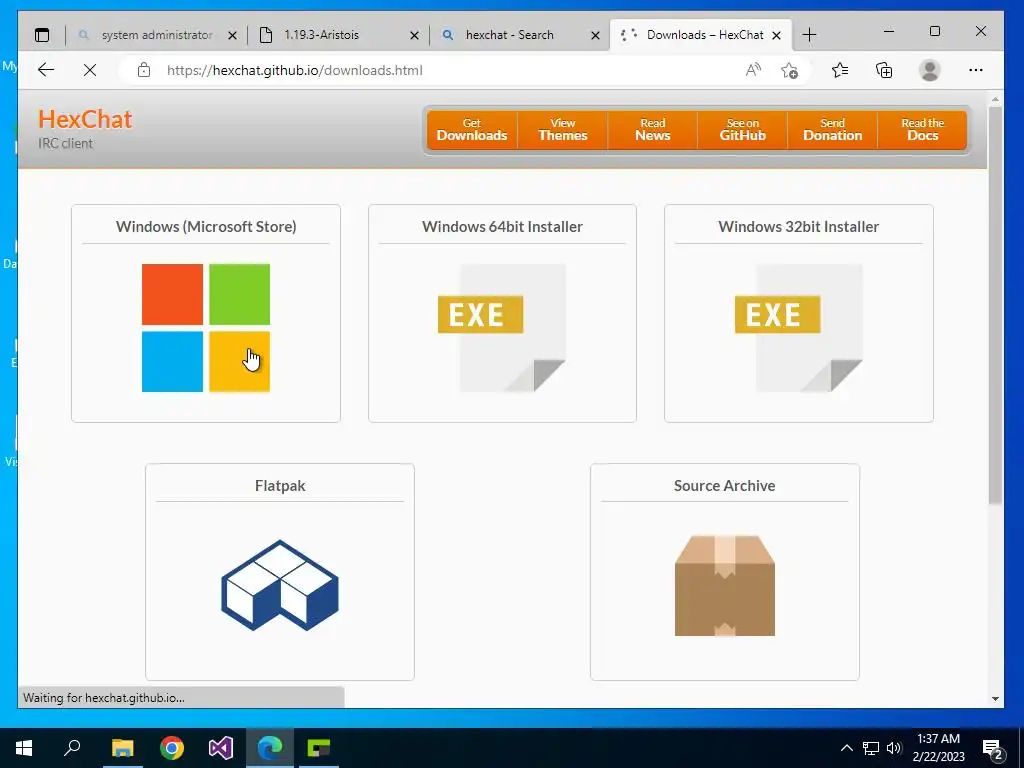
Task: Close the Downloads – HexChat tab
Action: pos(776,35)
